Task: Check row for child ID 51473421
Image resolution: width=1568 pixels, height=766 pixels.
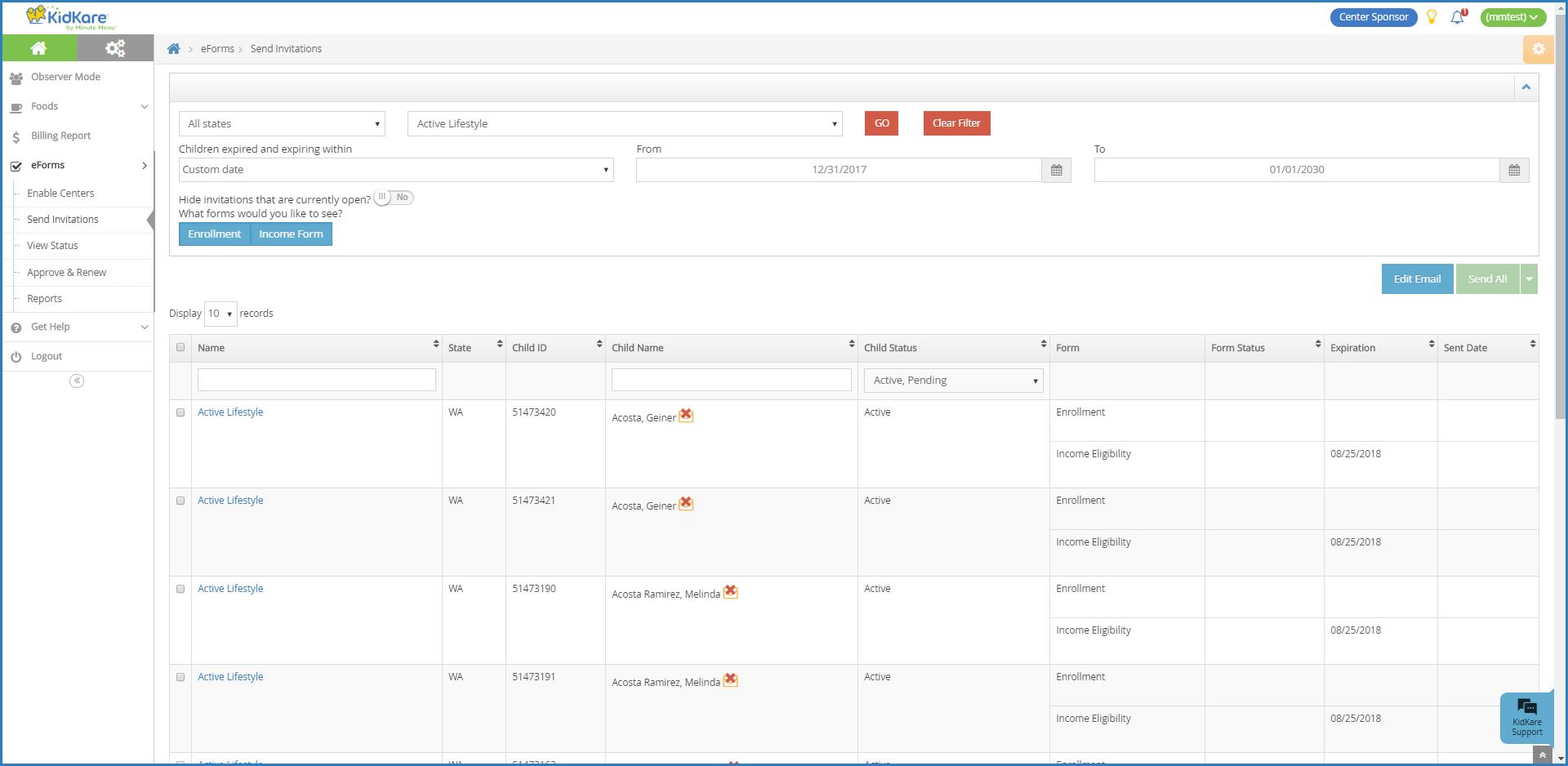Action: tap(180, 501)
